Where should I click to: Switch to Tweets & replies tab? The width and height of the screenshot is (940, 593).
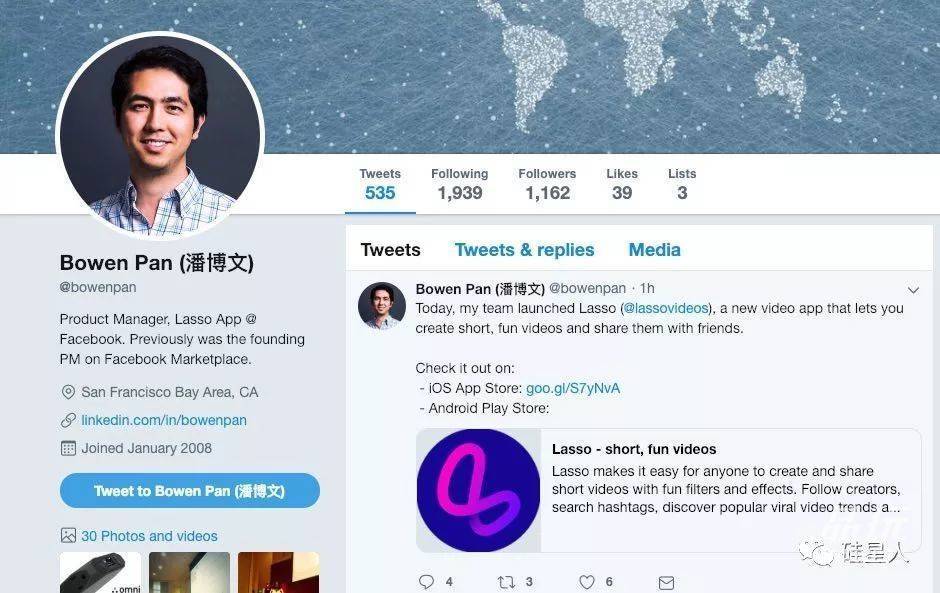524,249
